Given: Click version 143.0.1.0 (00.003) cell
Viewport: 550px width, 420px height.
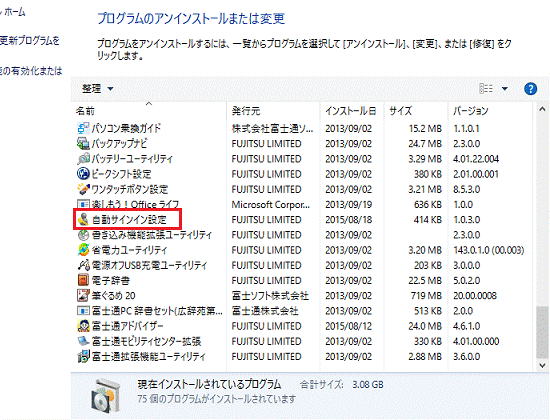Looking at the screenshot, I should pos(489,250).
